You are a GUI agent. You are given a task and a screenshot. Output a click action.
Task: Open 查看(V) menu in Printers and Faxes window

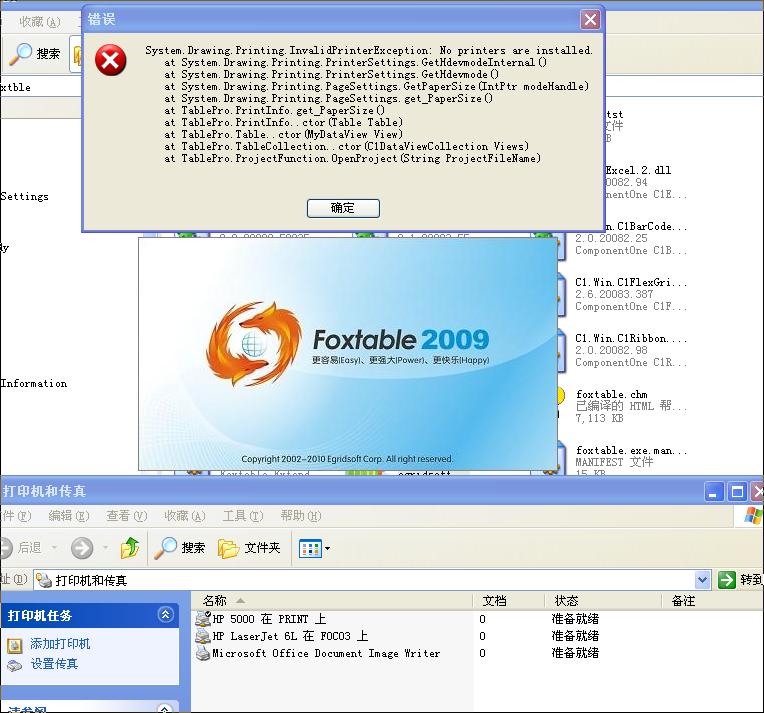point(127,516)
